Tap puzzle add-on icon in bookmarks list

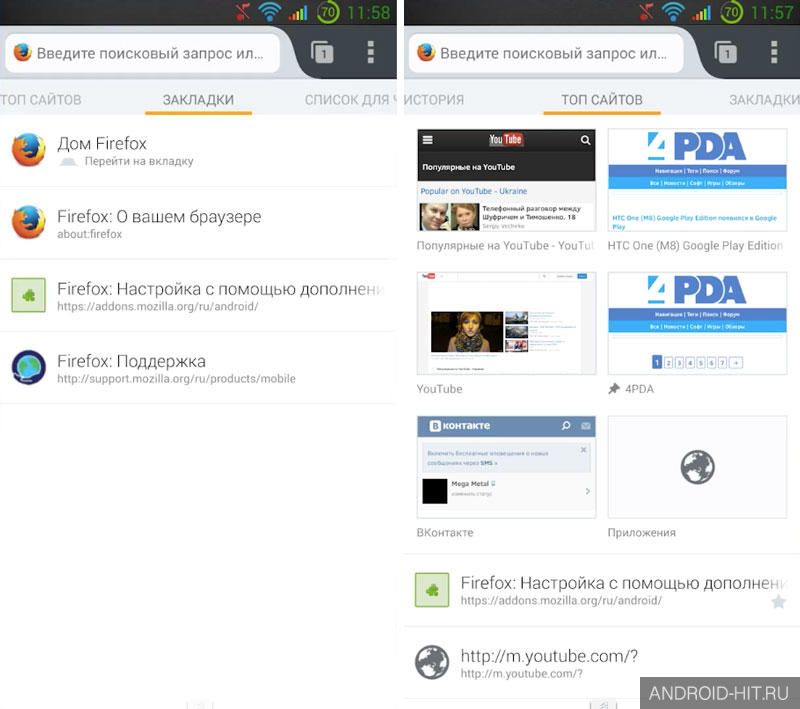(x=29, y=295)
